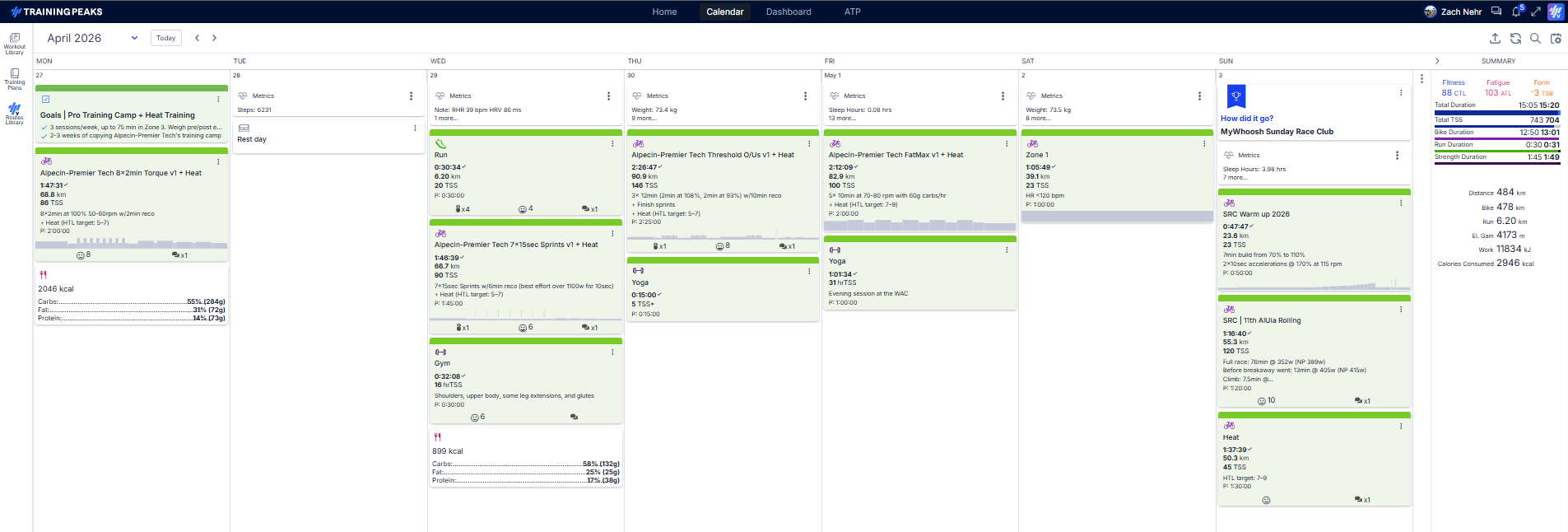The width and height of the screenshot is (1568, 532).
Task: Open the Workout Library sidebar panel
Action: pyautogui.click(x=15, y=43)
